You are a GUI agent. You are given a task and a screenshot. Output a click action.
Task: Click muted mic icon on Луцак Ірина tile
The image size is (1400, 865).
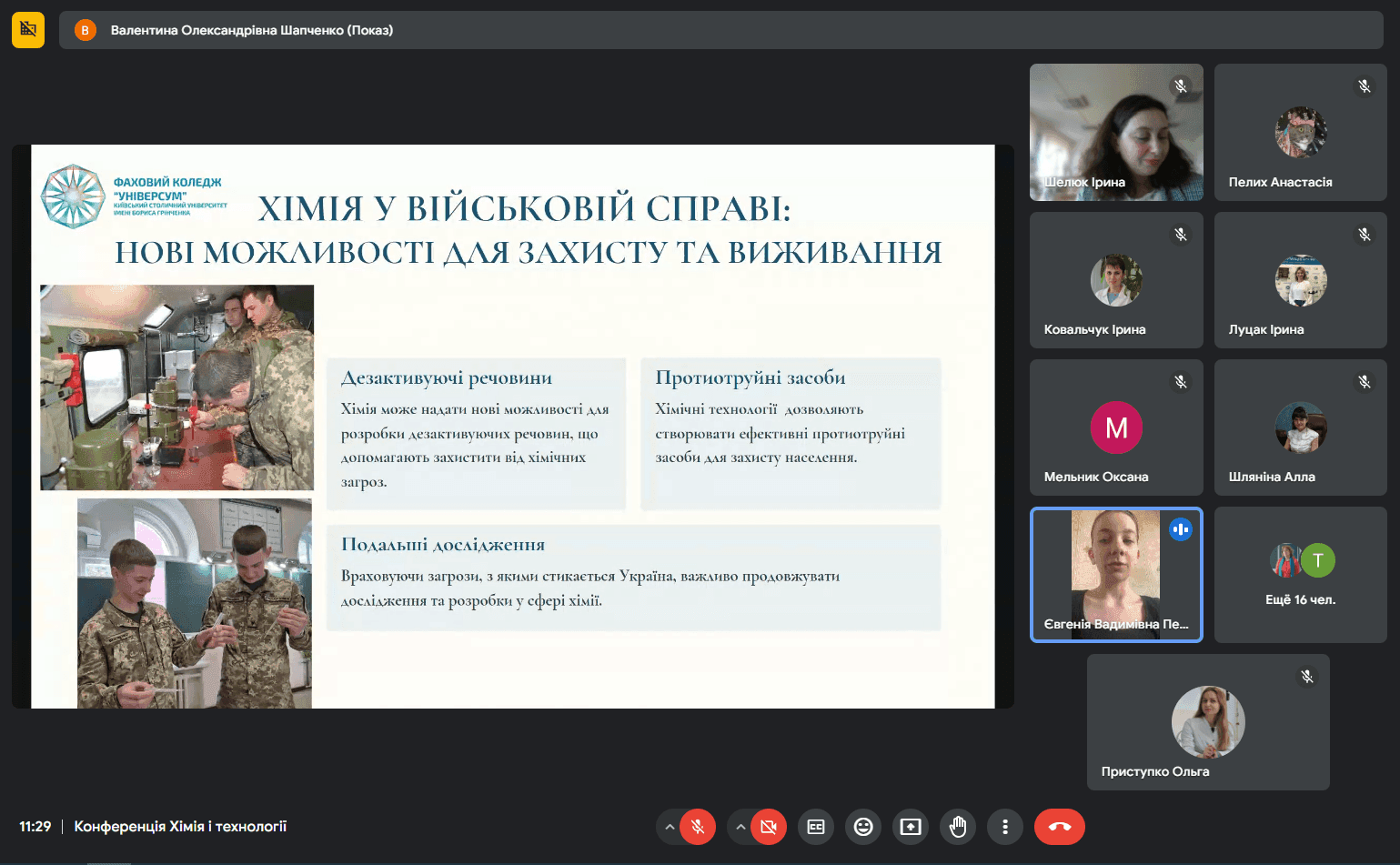pos(1365,235)
